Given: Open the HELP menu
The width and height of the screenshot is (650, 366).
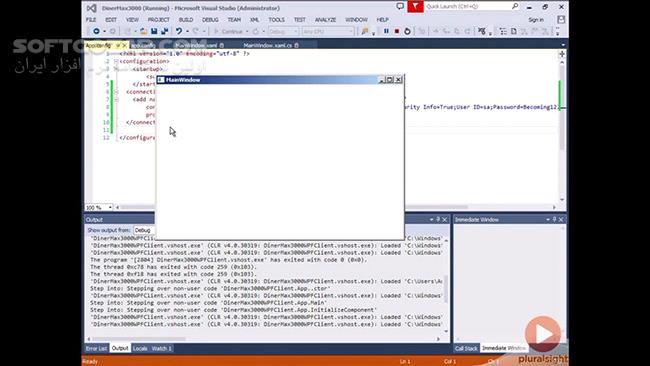Looking at the screenshot, I should (382, 19).
